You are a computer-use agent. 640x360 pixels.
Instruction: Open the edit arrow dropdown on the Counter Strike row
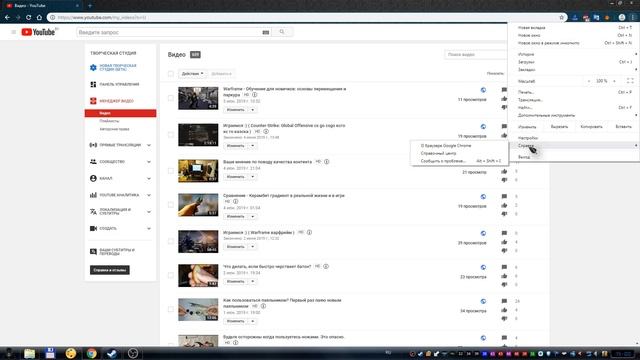[253, 146]
